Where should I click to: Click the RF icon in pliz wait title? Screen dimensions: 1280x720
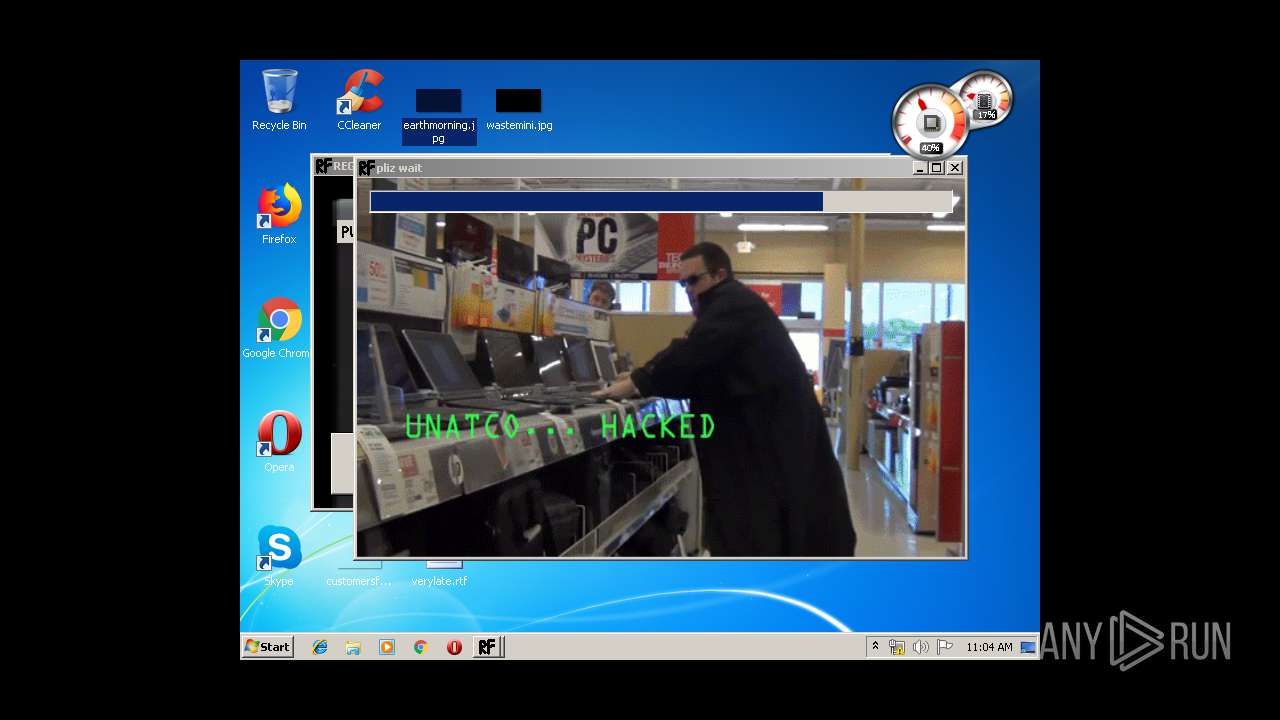coord(367,168)
